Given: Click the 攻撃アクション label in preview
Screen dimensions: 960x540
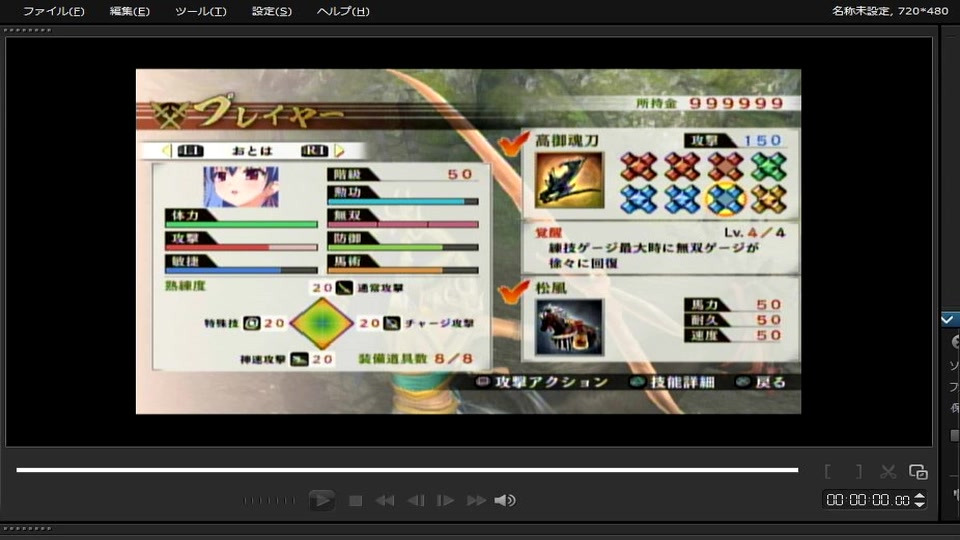Looking at the screenshot, I should [x=551, y=382].
